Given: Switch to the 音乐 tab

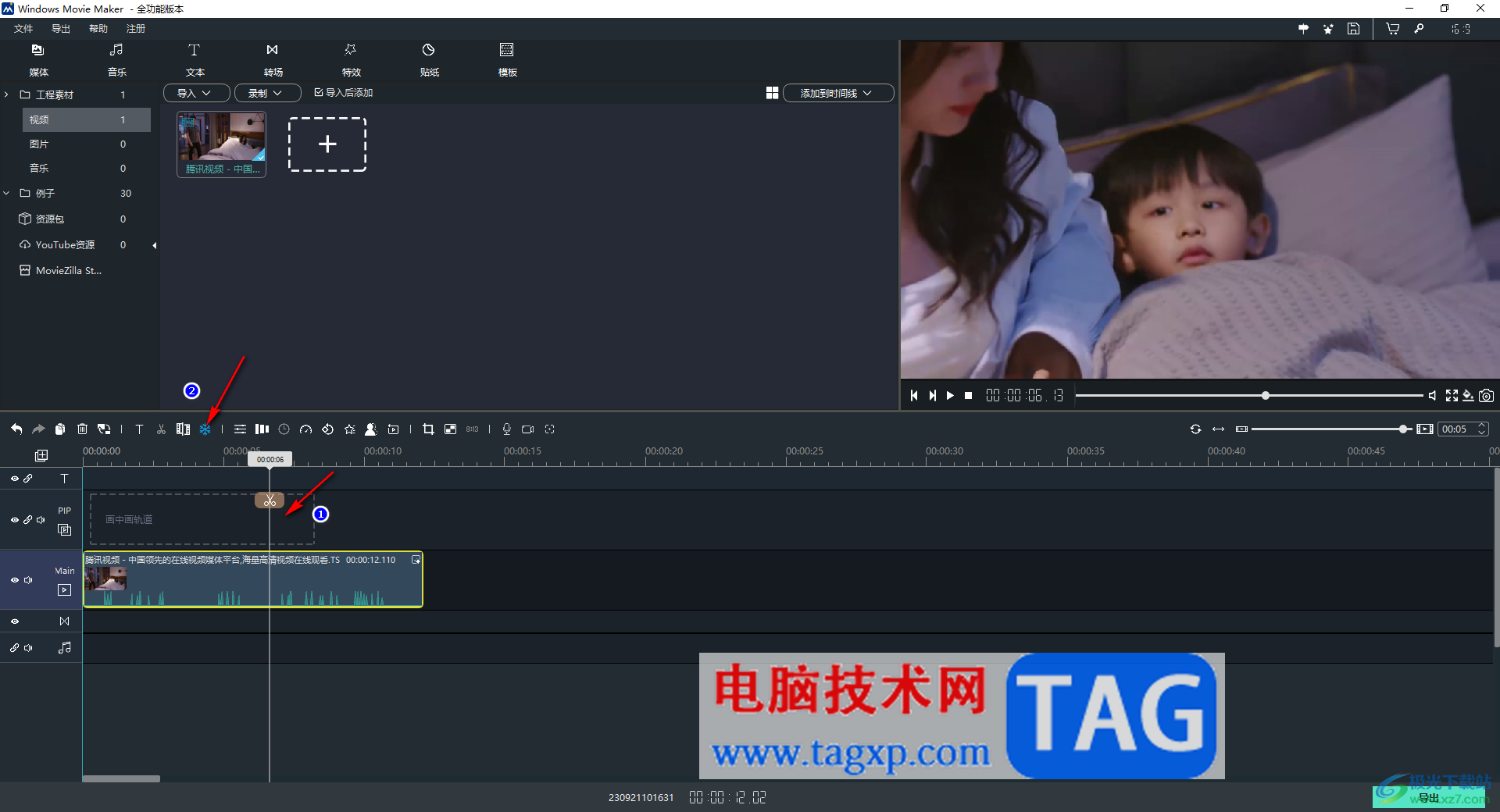Looking at the screenshot, I should tap(117, 59).
